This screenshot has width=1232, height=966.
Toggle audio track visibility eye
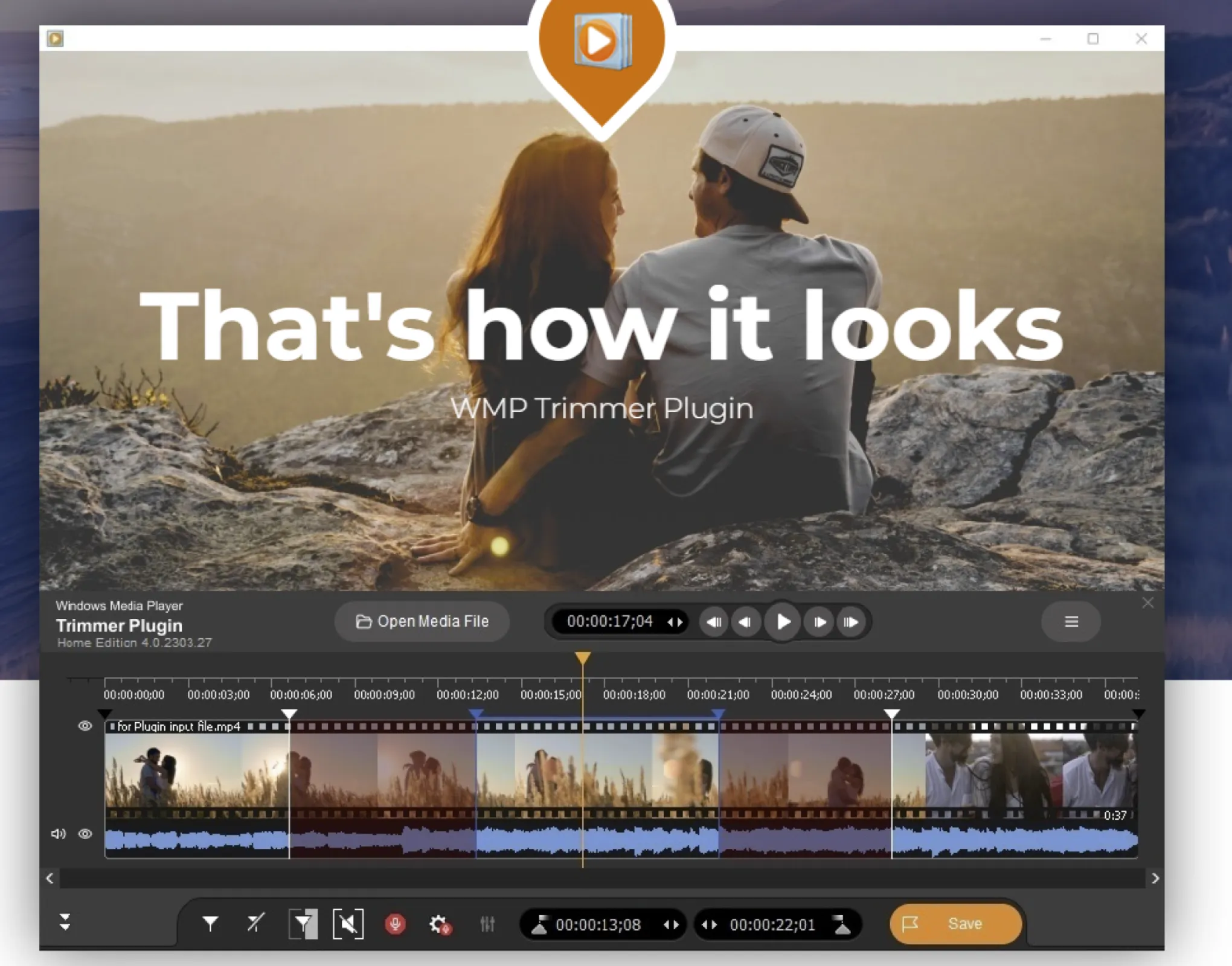coord(85,834)
